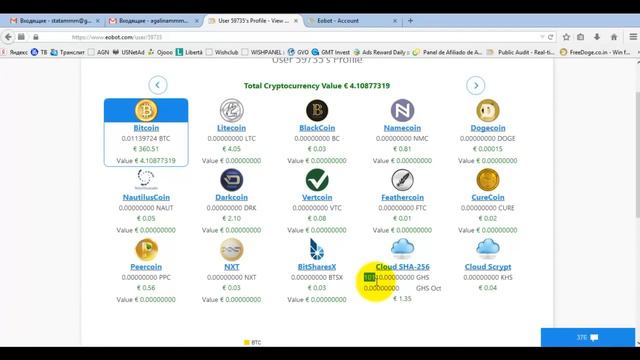This screenshot has width=640, height=360.
Task: Click the NXT coin icon
Action: coord(231,249)
